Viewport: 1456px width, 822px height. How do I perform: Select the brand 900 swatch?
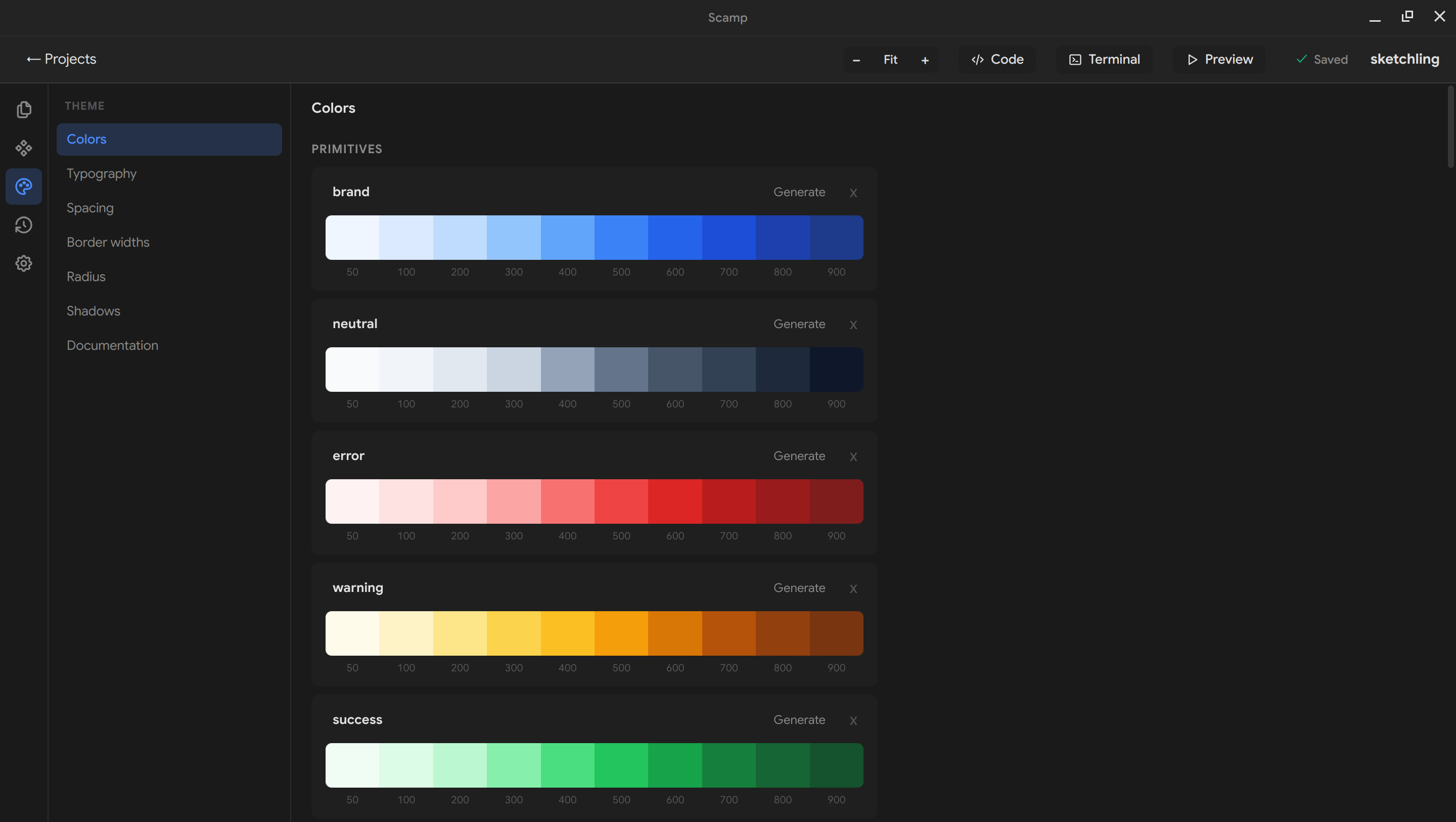coord(837,238)
